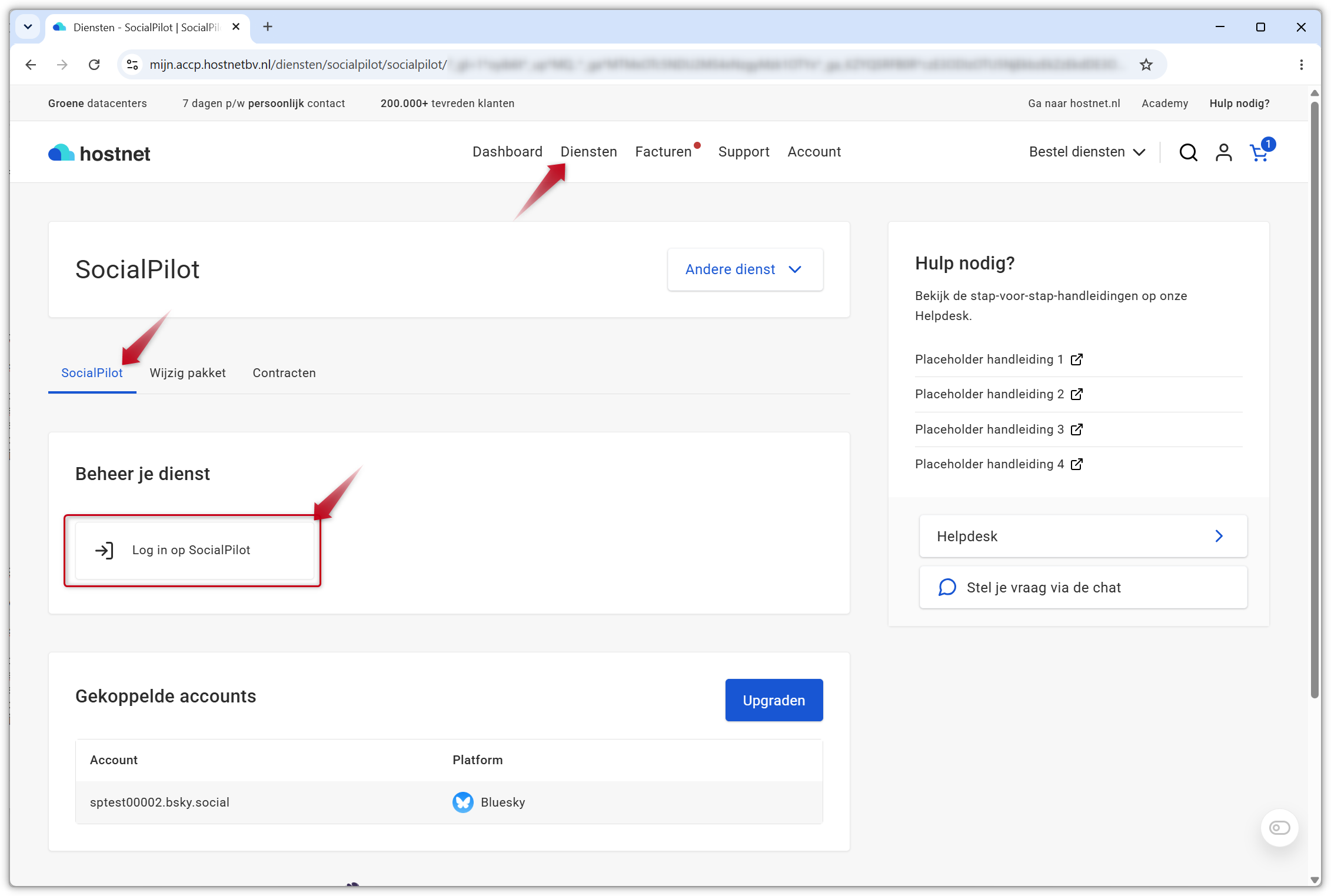Click the Platform column header
The height and width of the screenshot is (896, 1331).
(477, 760)
